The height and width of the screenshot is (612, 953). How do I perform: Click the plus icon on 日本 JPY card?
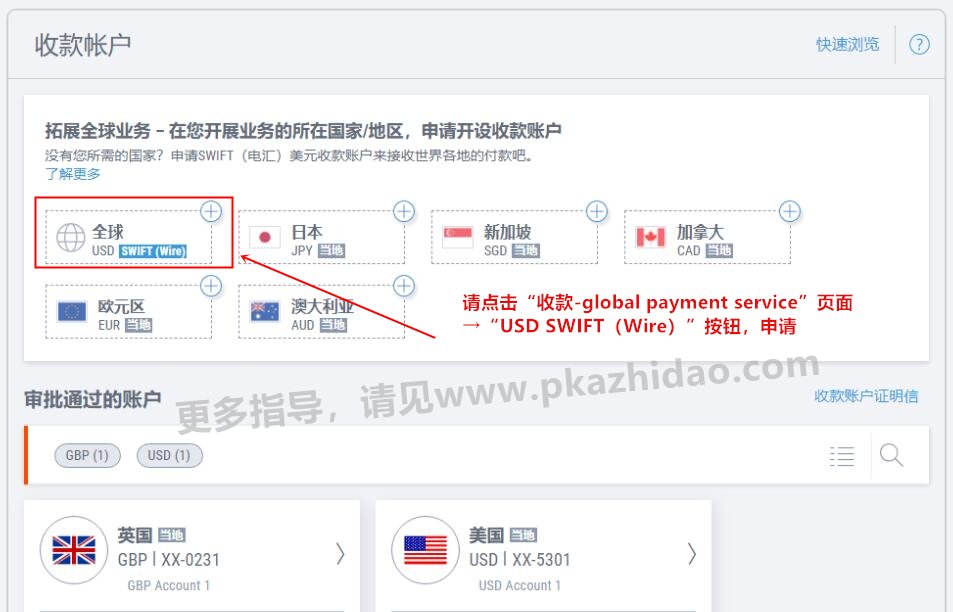click(x=404, y=211)
